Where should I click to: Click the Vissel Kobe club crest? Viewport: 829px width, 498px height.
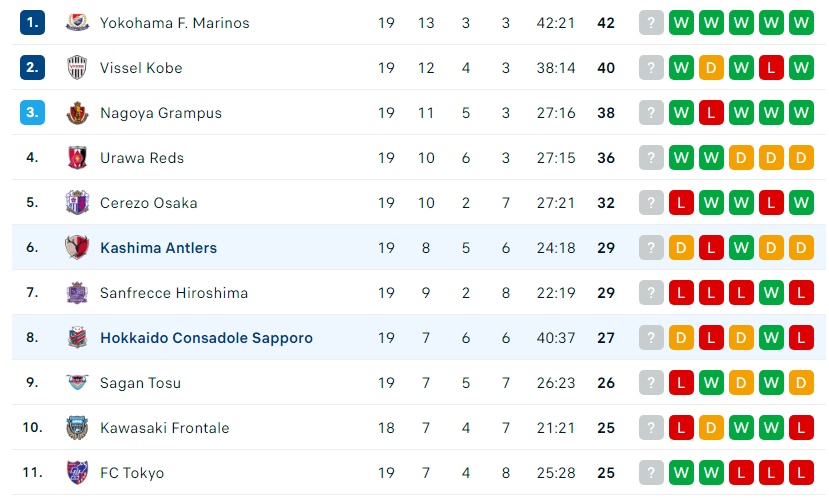pyautogui.click(x=77, y=68)
